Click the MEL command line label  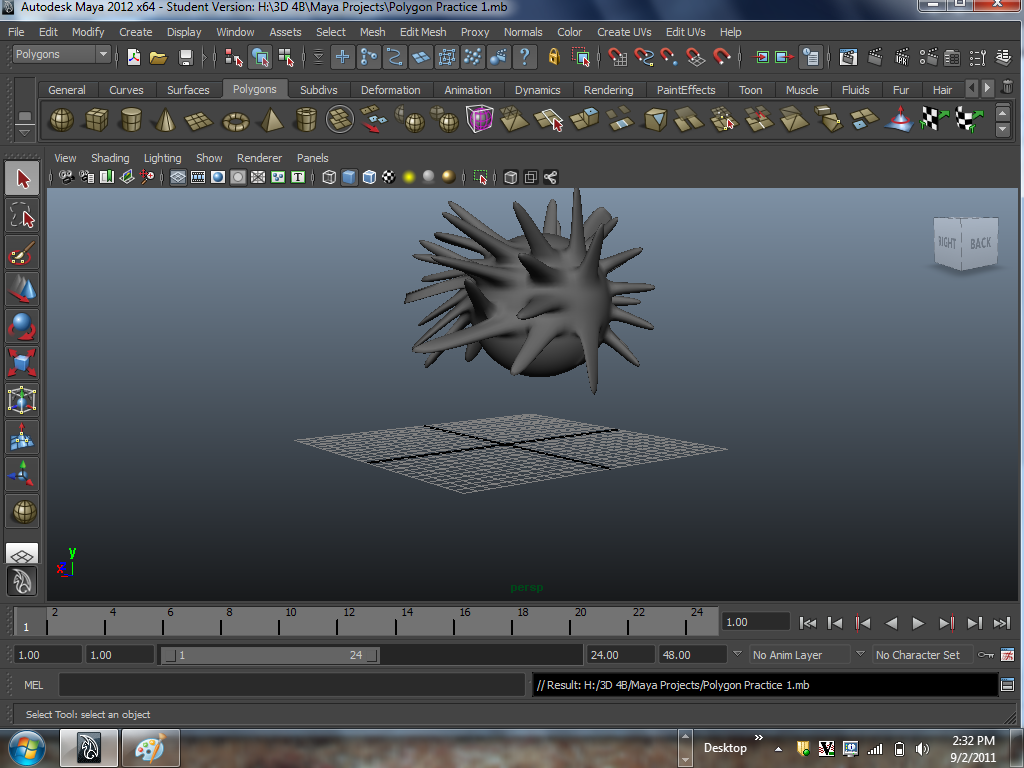33,685
